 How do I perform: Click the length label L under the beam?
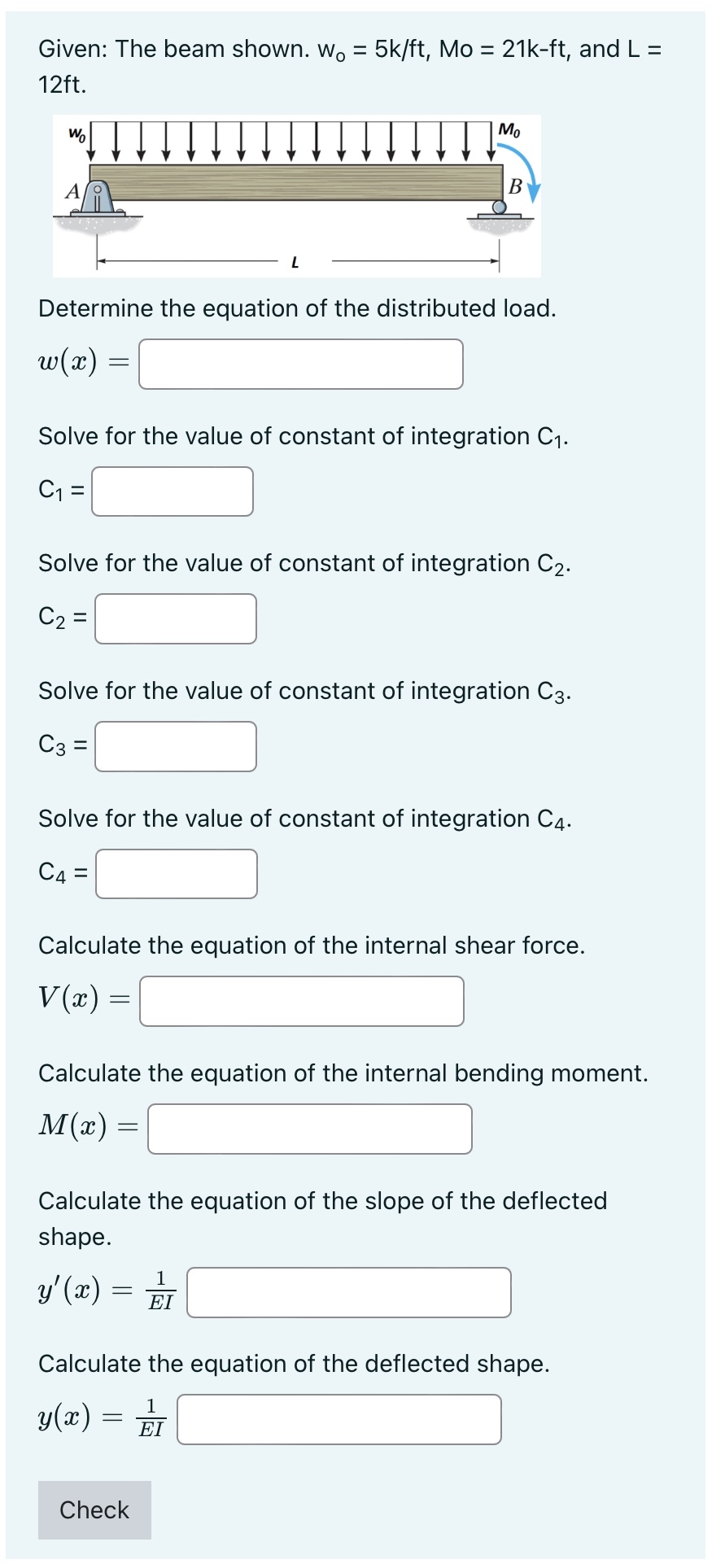coord(296,262)
